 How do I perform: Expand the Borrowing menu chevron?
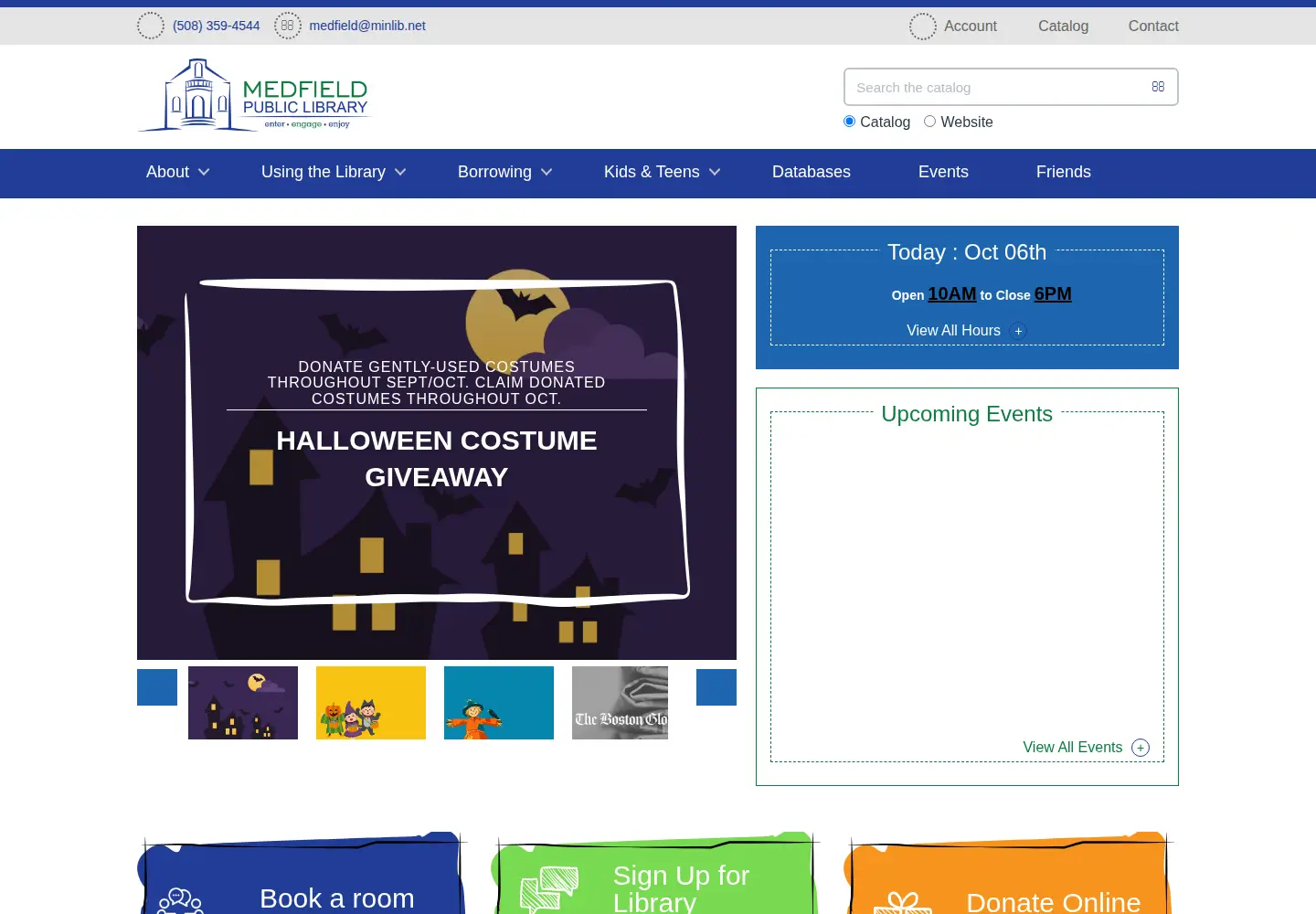(547, 172)
